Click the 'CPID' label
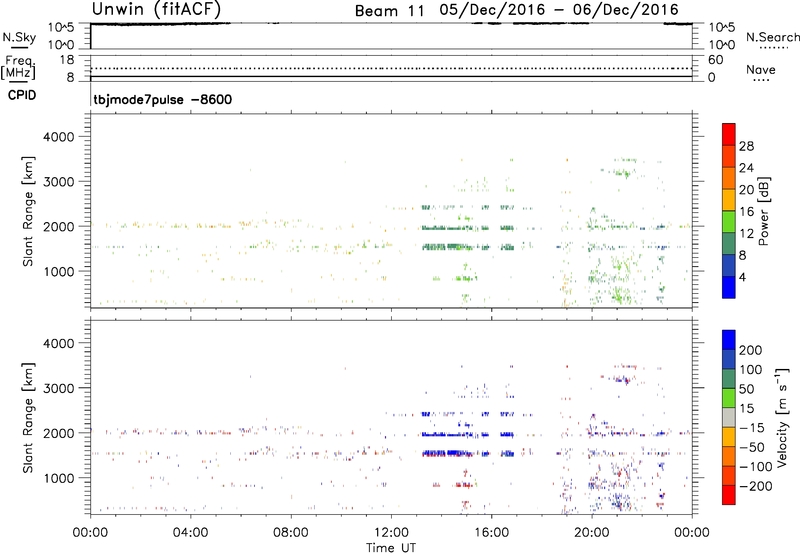The image size is (800, 554). pos(22,95)
